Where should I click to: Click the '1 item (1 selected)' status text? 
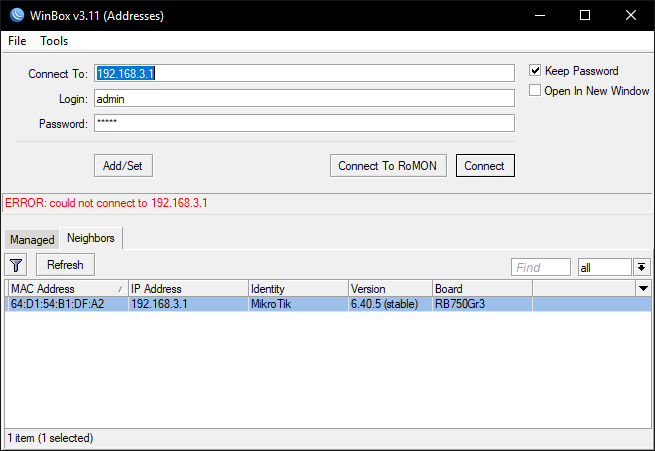[x=50, y=438]
